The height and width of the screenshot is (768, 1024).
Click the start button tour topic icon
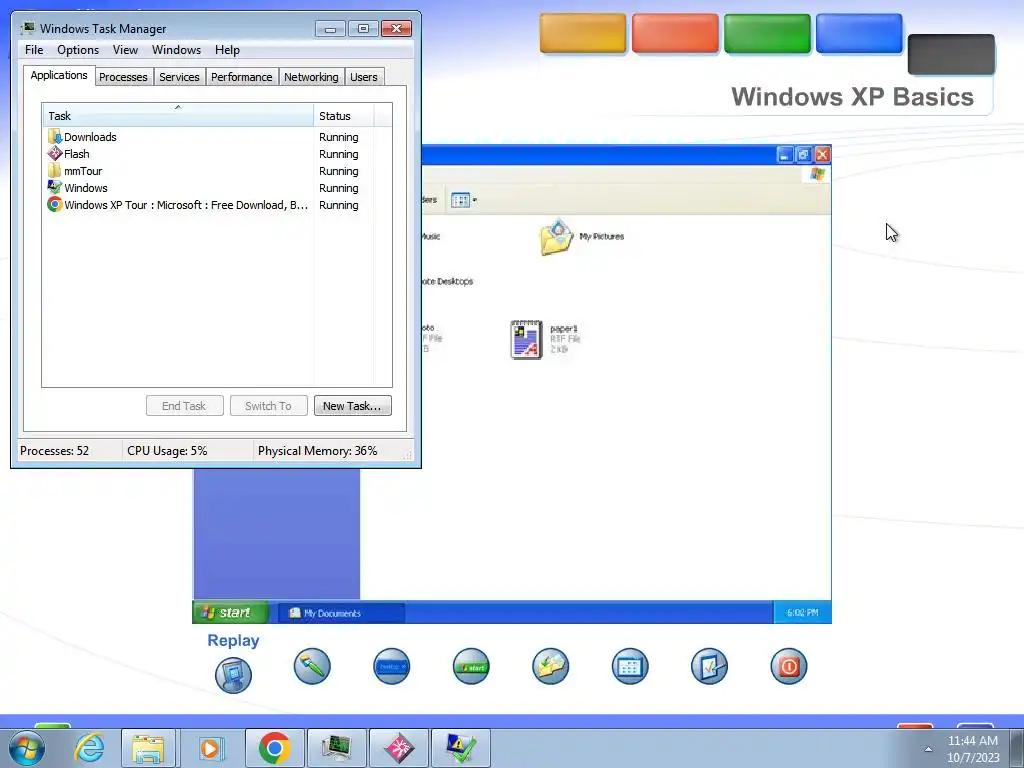coord(471,666)
